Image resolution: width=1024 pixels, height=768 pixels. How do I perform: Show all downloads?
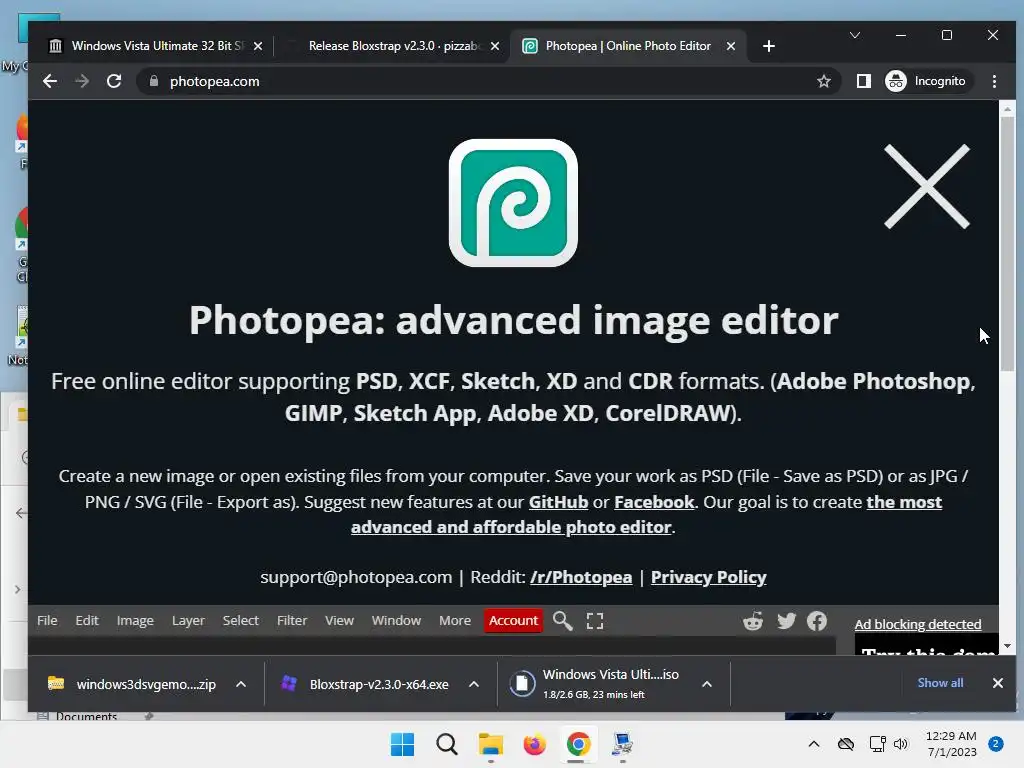click(940, 683)
